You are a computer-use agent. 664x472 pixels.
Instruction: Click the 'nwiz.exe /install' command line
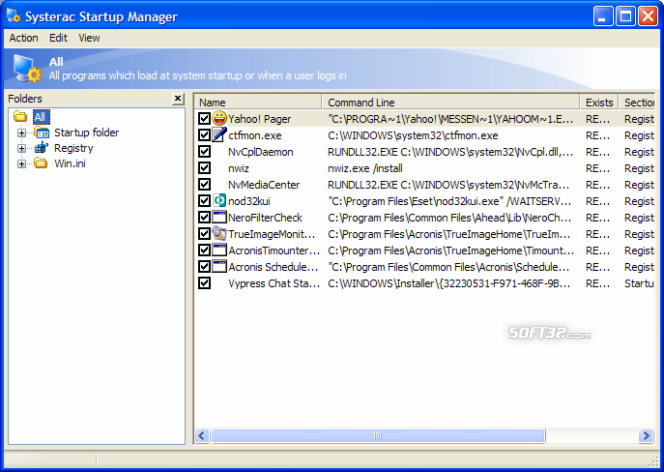[365, 168]
